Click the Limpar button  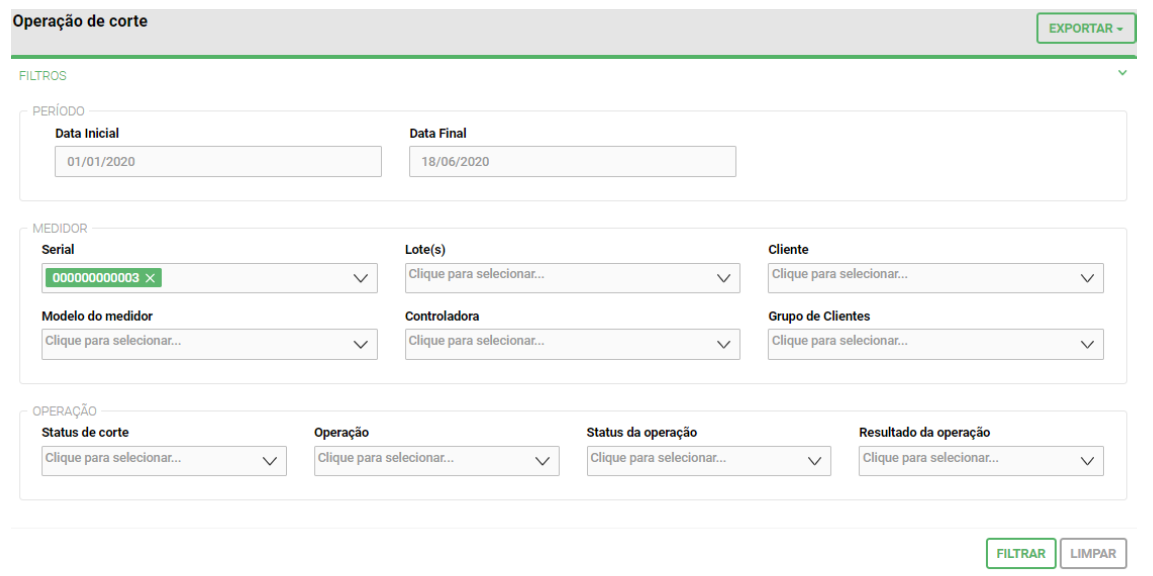pyautogui.click(x=1093, y=553)
